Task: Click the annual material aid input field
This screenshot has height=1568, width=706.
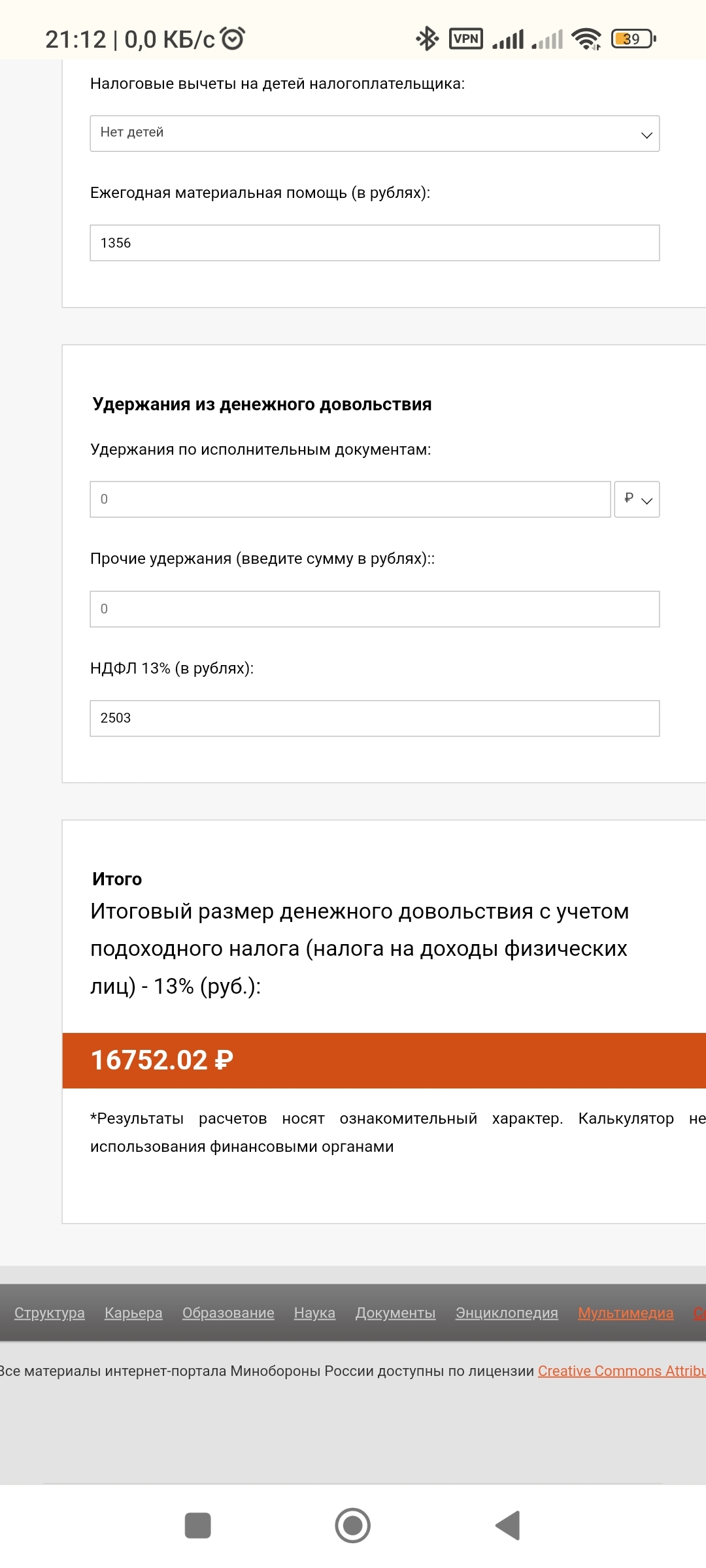Action: 375,243
